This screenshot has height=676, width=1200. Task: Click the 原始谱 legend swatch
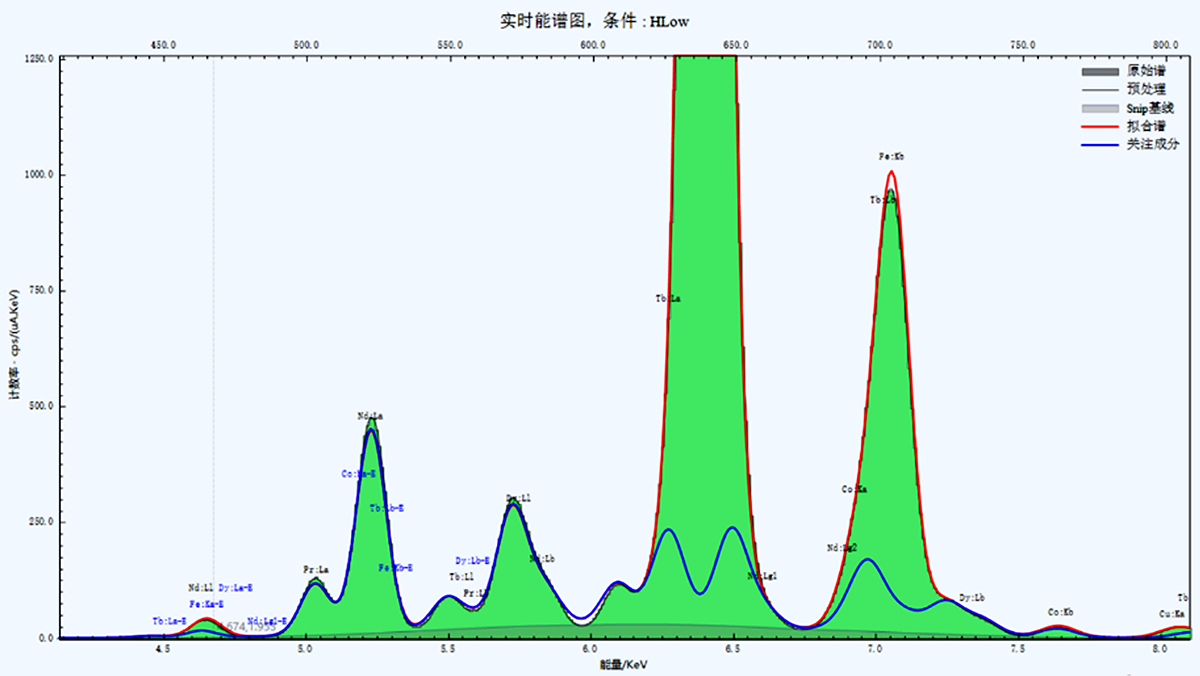pyautogui.click(x=1100, y=71)
